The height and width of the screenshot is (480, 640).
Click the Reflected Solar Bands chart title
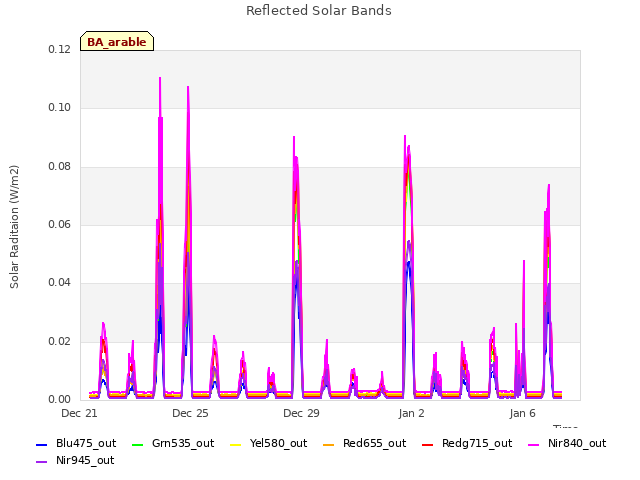click(319, 11)
